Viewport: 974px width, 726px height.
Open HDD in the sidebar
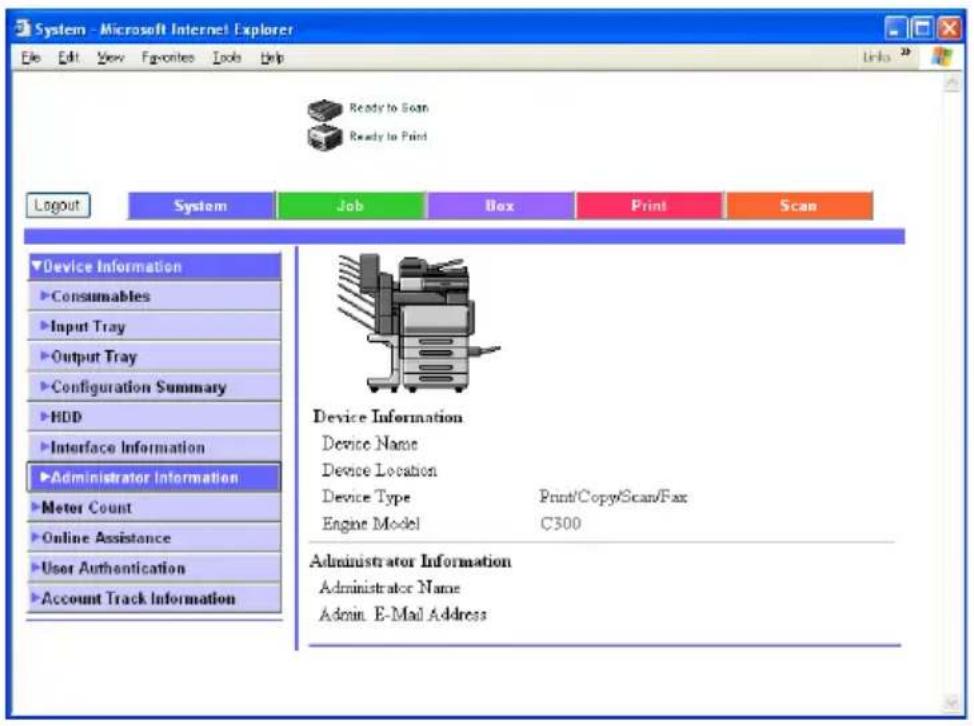[154, 417]
